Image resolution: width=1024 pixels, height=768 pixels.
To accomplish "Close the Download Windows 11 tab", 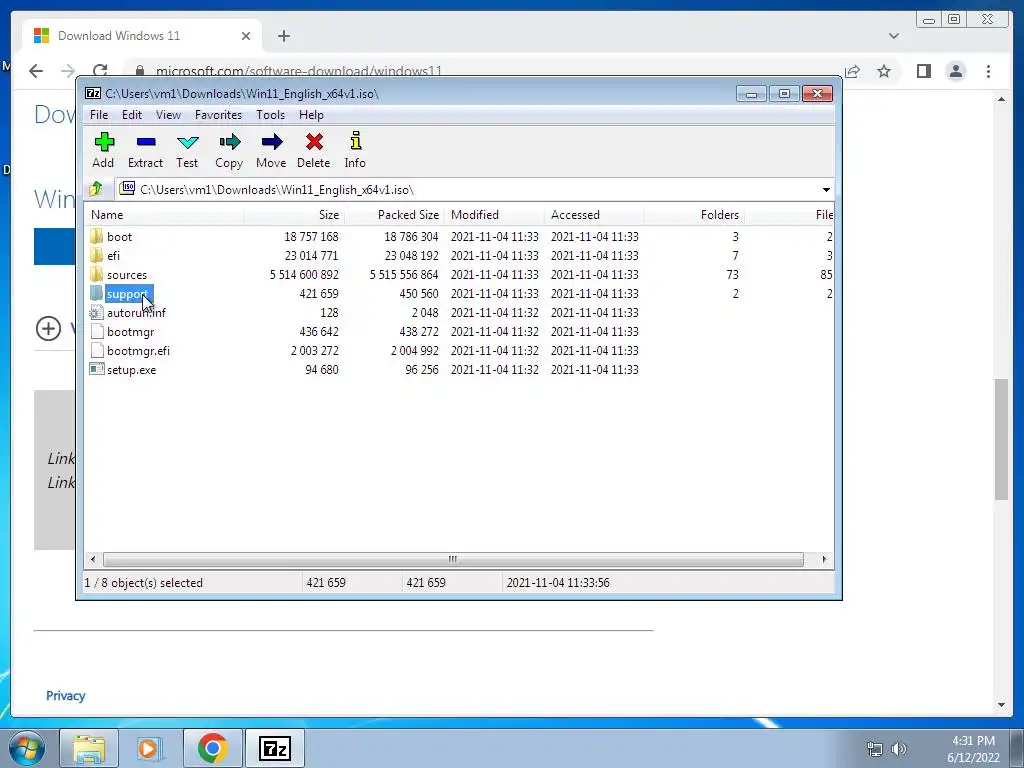I will point(246,36).
